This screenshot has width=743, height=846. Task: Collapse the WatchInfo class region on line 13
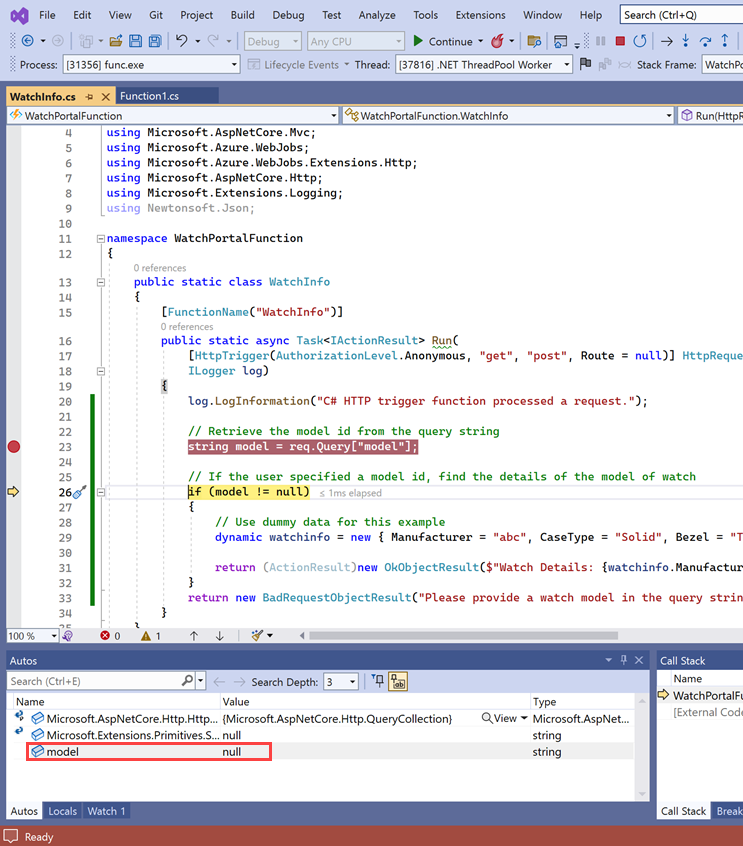100,282
